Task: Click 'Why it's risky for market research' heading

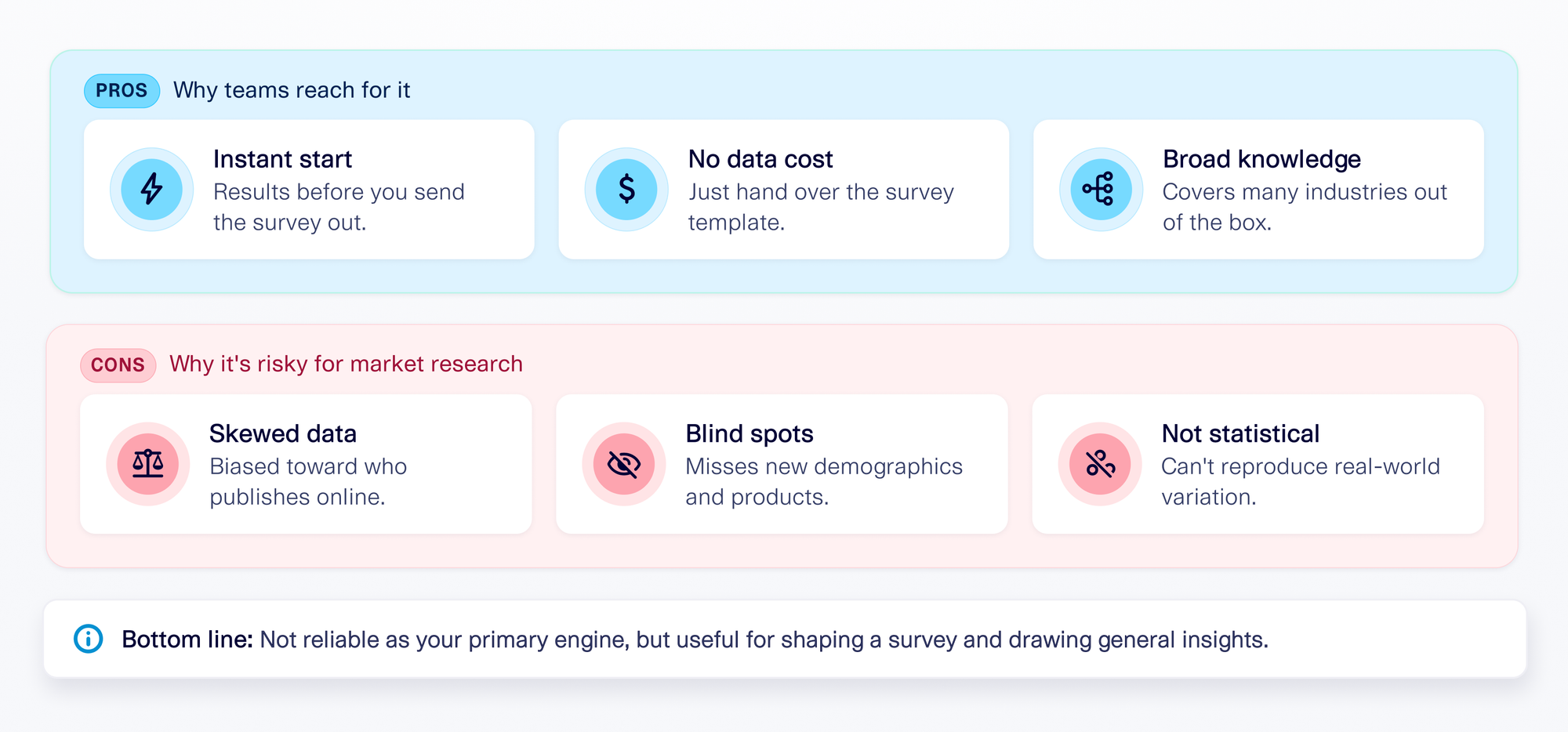Action: (346, 364)
